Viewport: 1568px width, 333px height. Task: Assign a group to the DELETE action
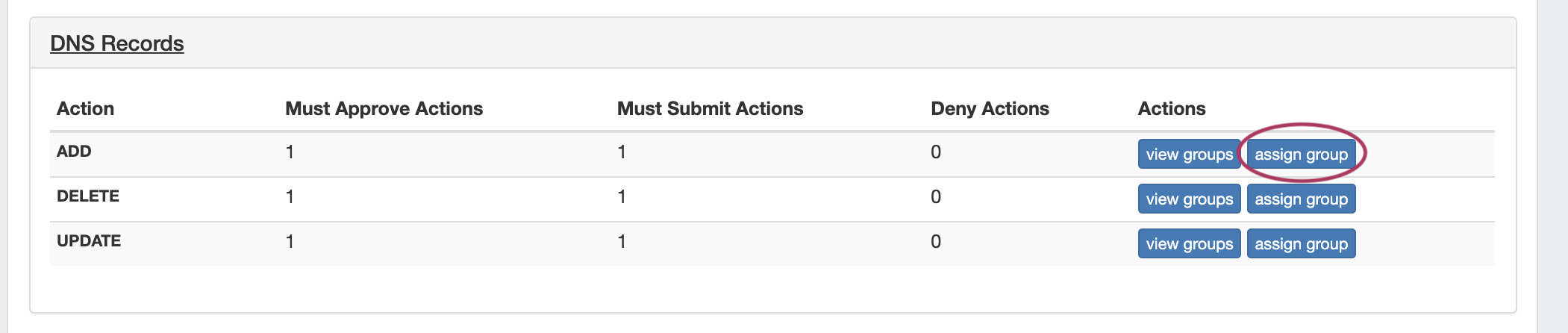(1301, 199)
